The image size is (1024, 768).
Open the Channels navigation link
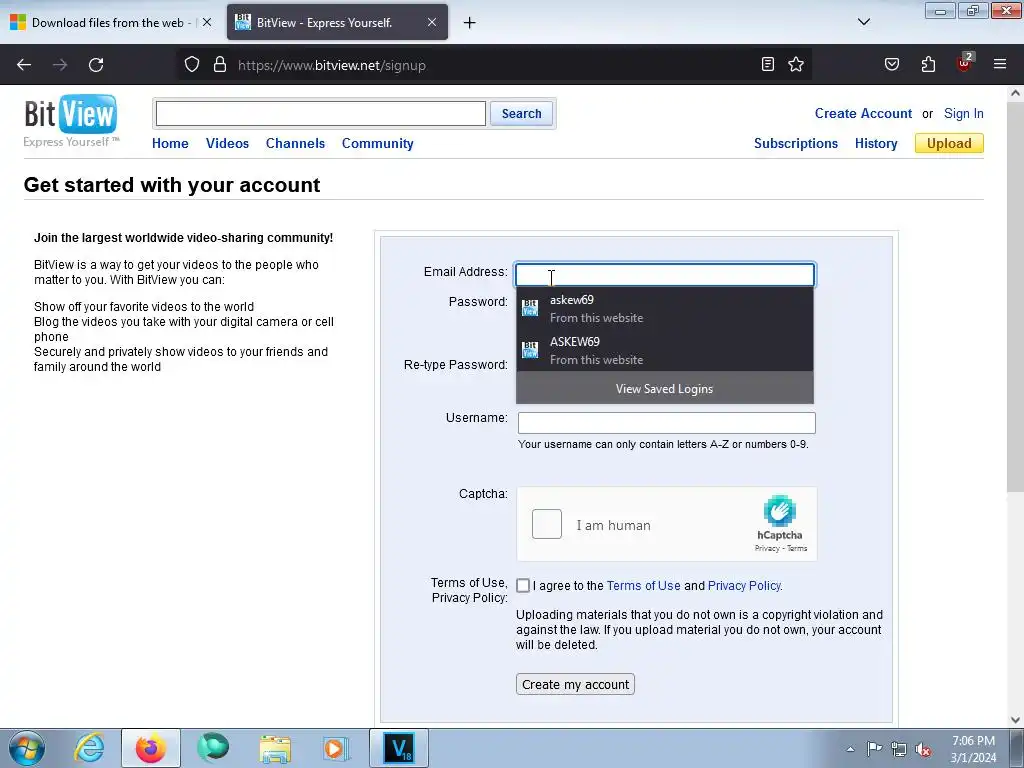pos(295,144)
